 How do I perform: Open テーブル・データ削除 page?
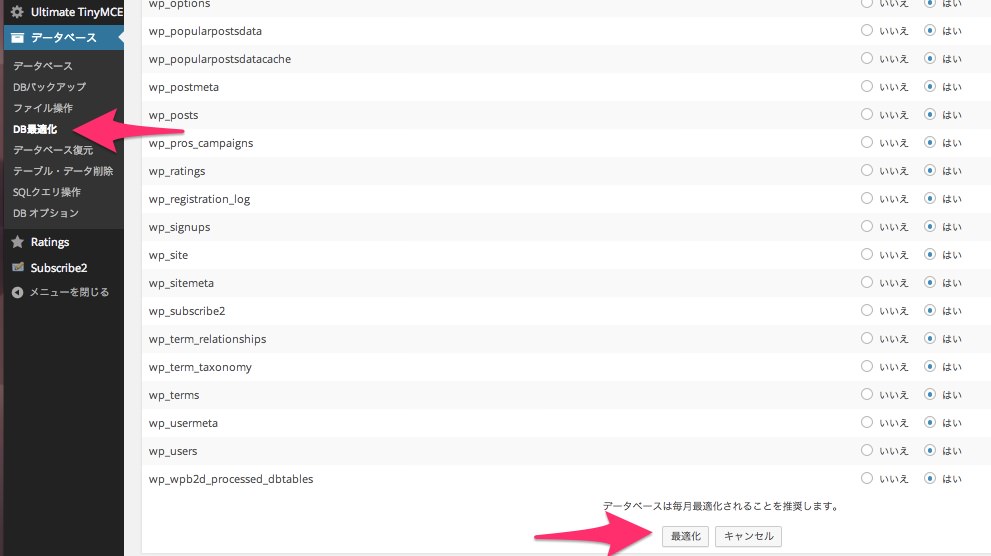pos(63,171)
